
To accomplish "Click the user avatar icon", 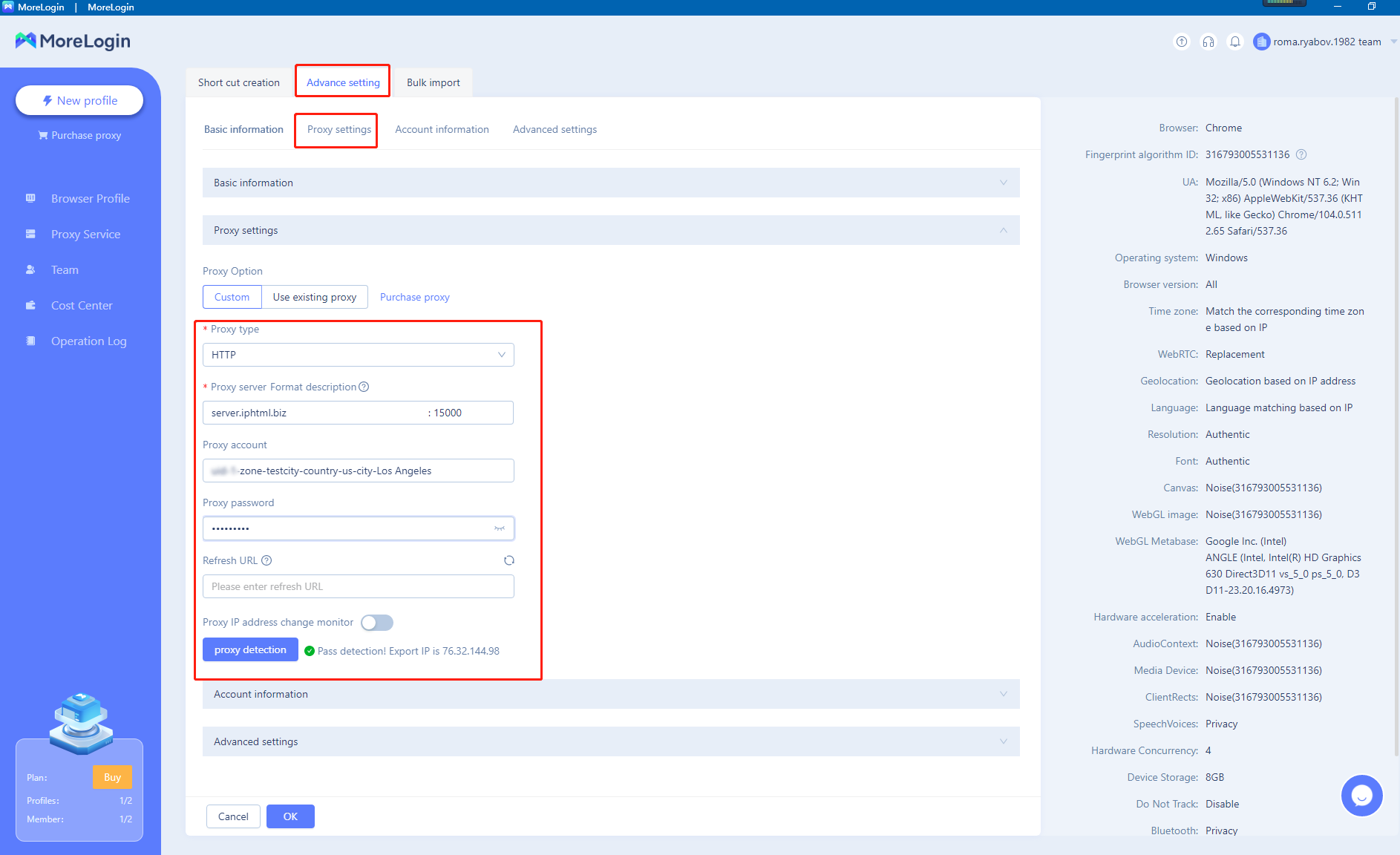I will [1261, 42].
